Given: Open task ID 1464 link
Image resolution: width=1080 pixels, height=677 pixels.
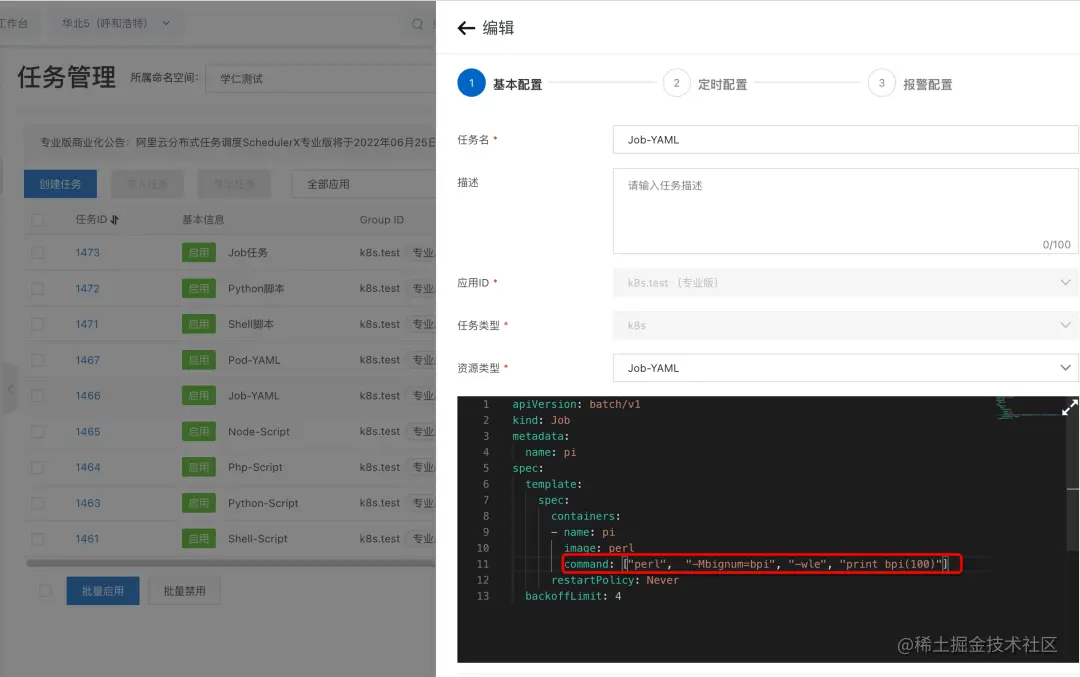Looking at the screenshot, I should [87, 468].
